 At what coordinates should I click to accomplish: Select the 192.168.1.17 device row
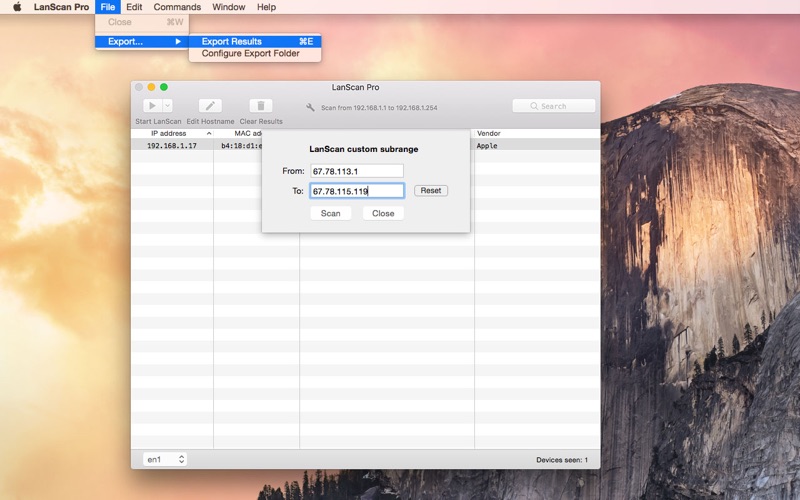click(x=172, y=146)
